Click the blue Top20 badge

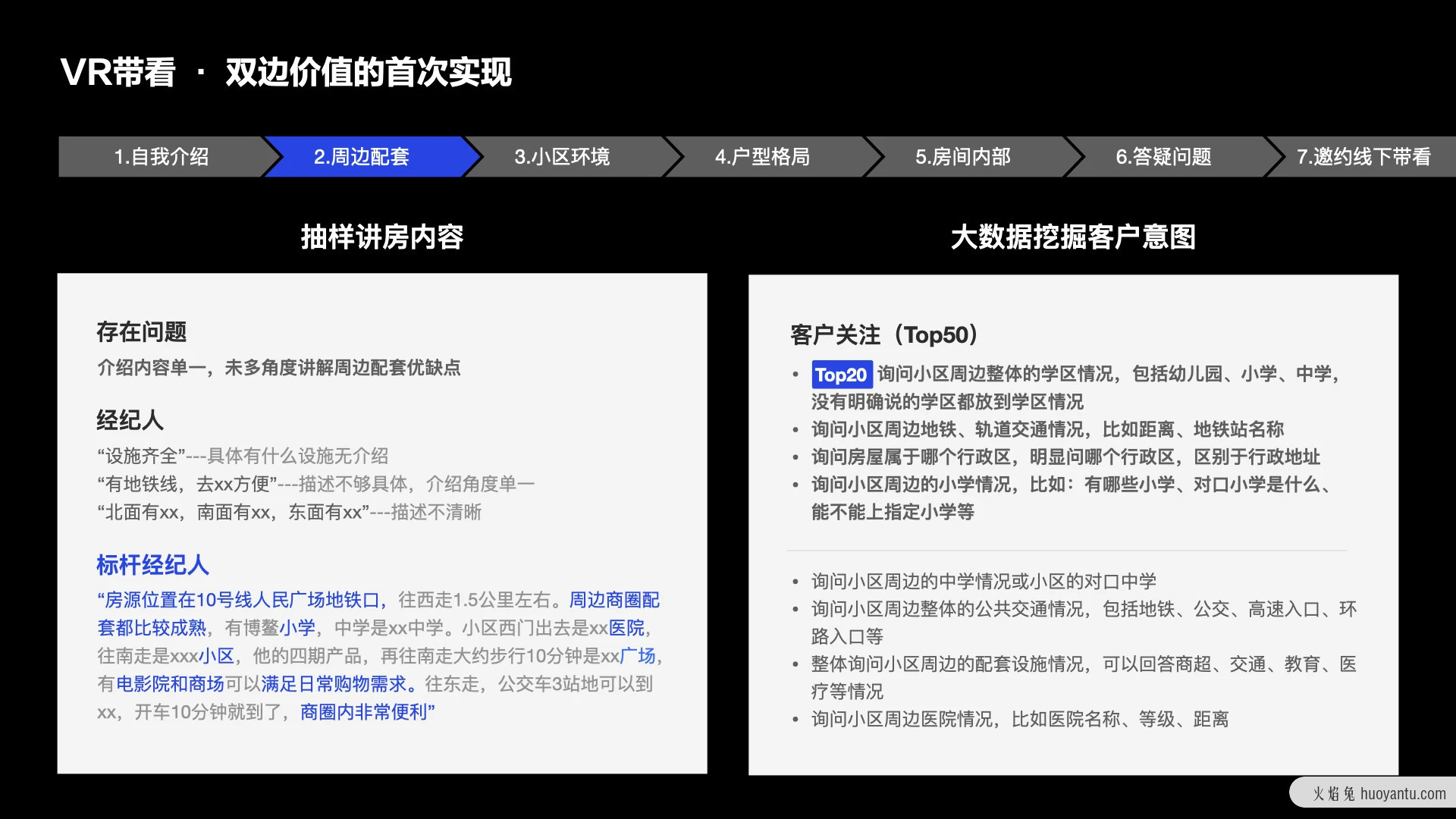(x=841, y=375)
